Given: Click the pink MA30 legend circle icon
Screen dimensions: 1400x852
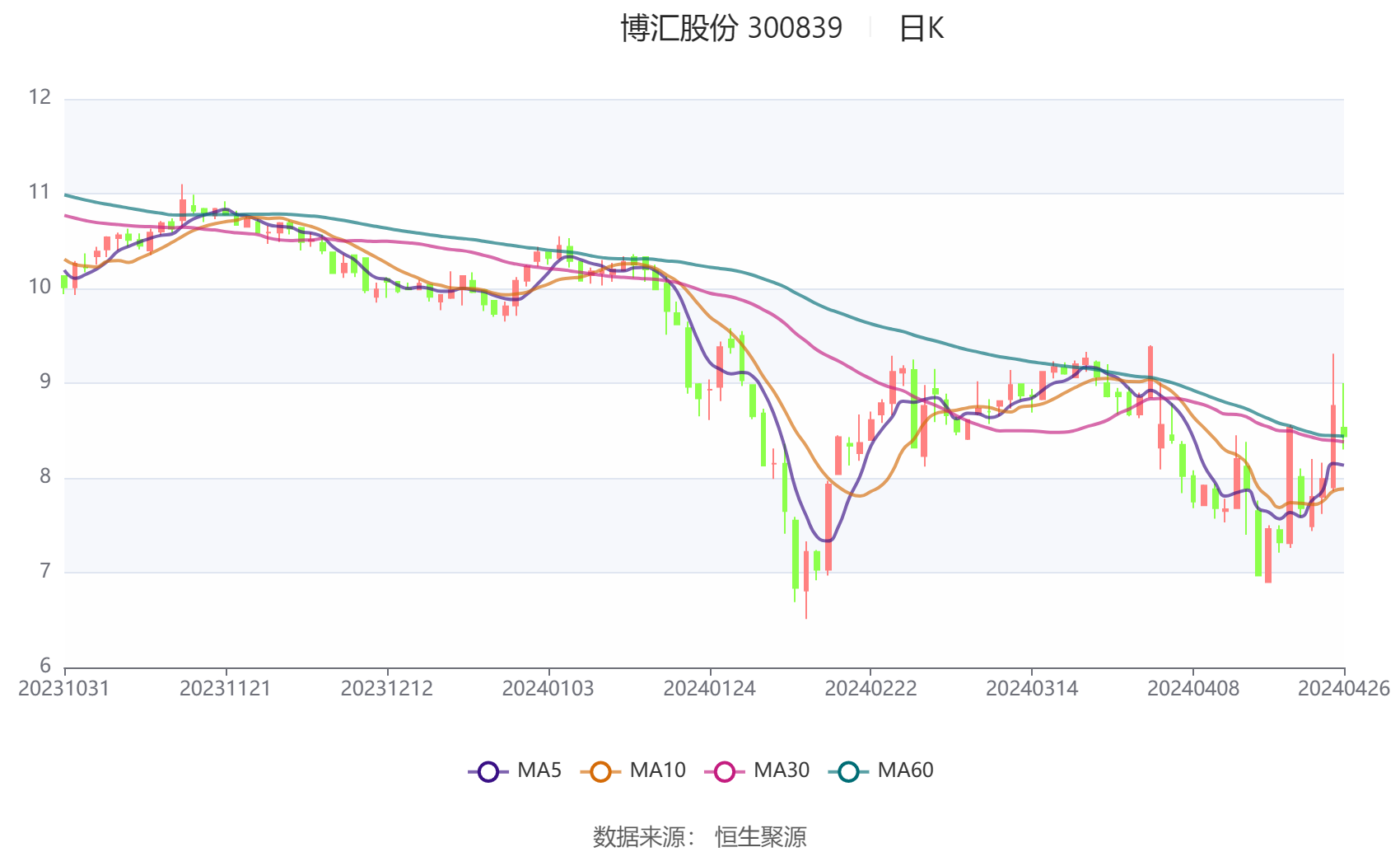Looking at the screenshot, I should [x=725, y=771].
